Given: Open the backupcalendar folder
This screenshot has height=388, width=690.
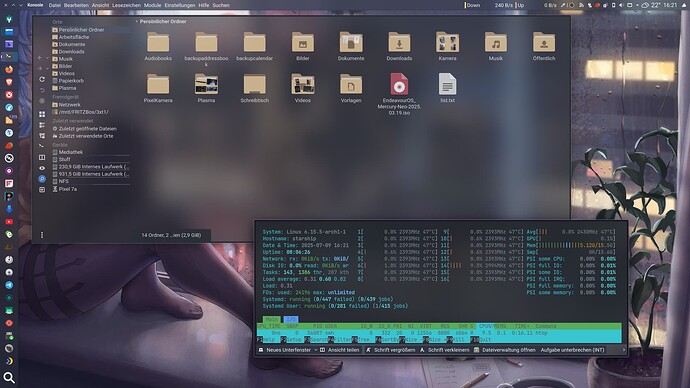Looking at the screenshot, I should 254,46.
